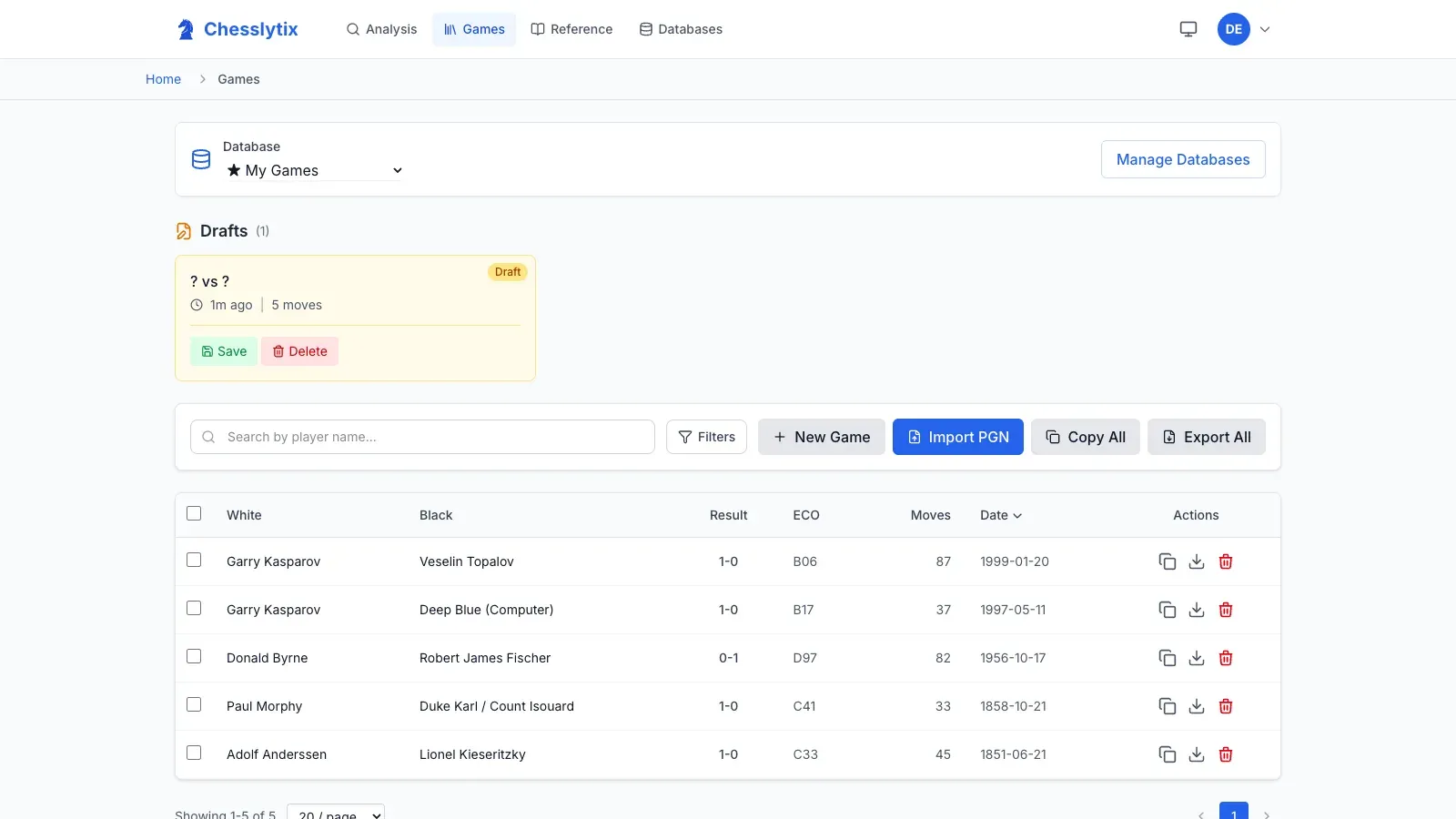Open the '? vs ?' draft card
Screen dimensions: 1456x819
click(355, 318)
